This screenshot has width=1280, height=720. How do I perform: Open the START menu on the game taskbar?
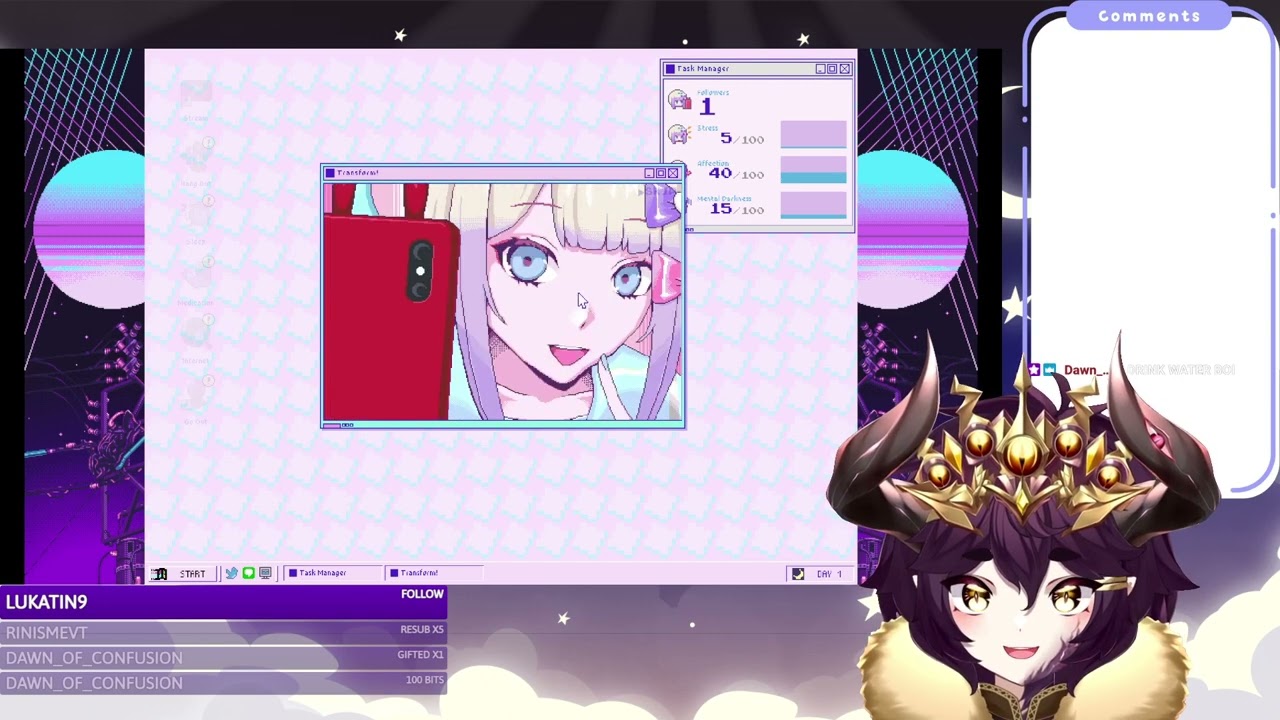[181, 574]
